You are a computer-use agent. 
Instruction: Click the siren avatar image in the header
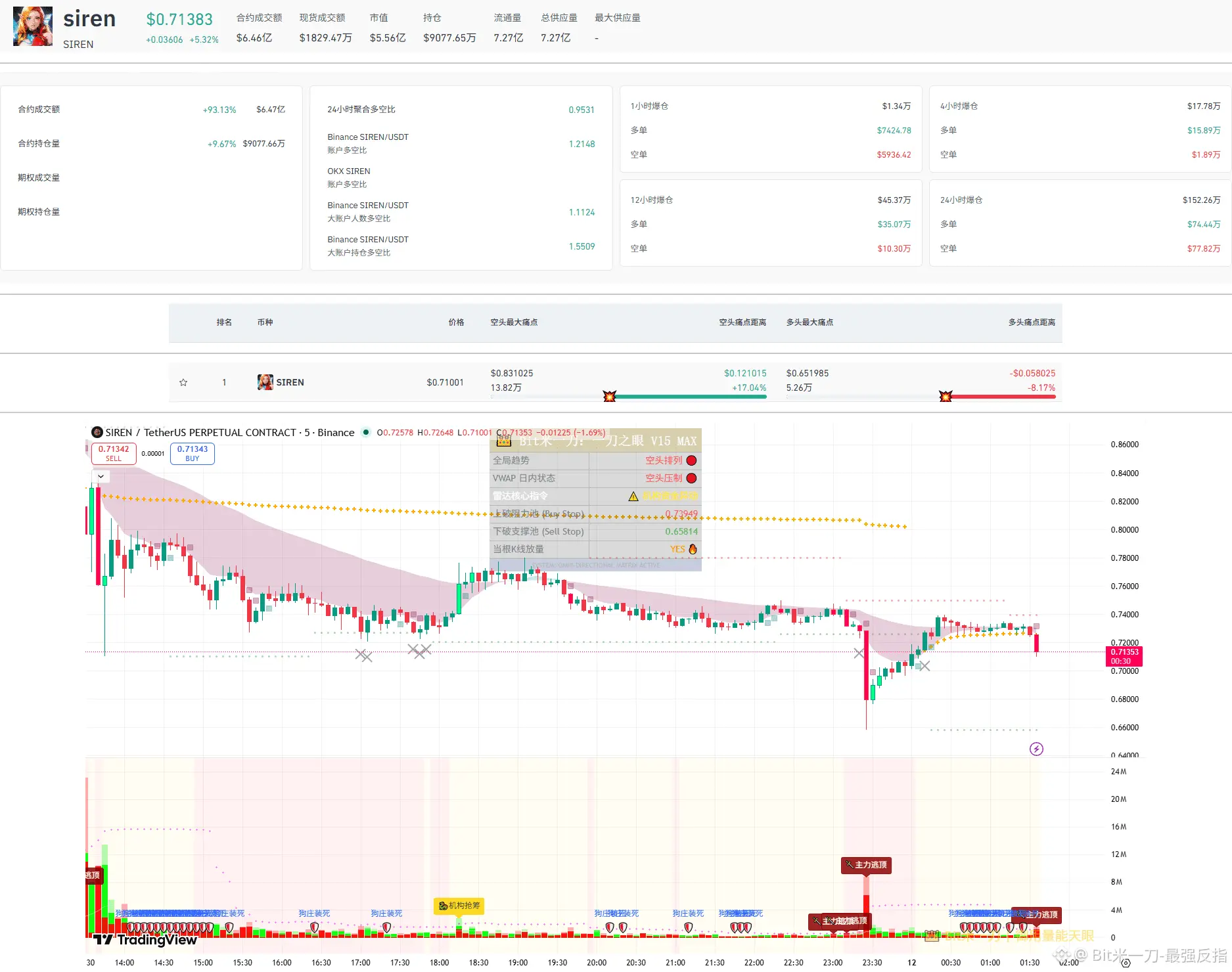point(33,26)
